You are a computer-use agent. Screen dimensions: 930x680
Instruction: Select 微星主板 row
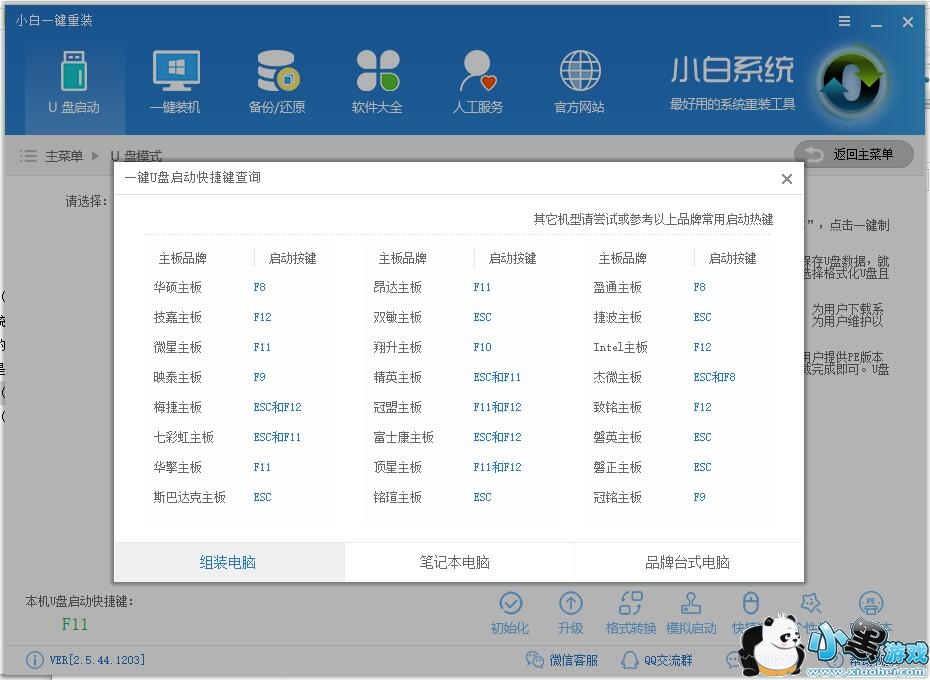(237, 347)
